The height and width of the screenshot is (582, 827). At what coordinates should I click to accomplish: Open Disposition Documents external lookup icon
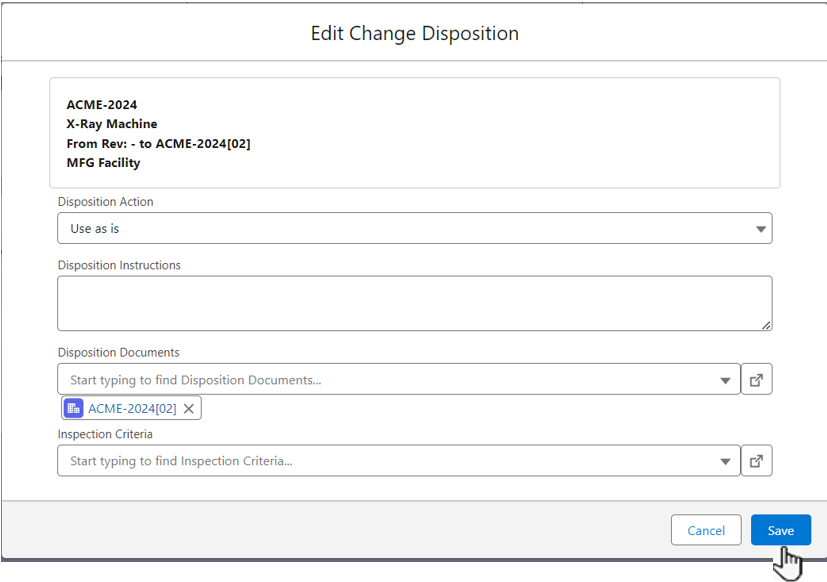756,380
